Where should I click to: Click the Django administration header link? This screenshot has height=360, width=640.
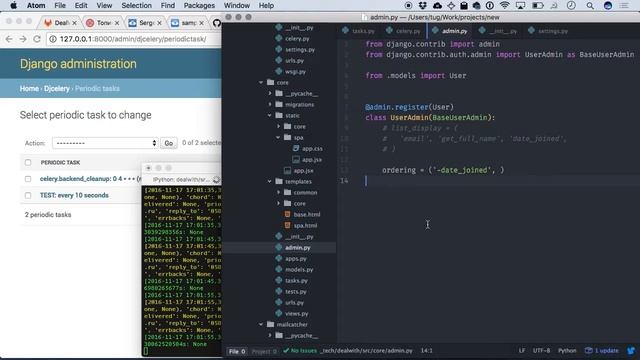[x=78, y=64]
